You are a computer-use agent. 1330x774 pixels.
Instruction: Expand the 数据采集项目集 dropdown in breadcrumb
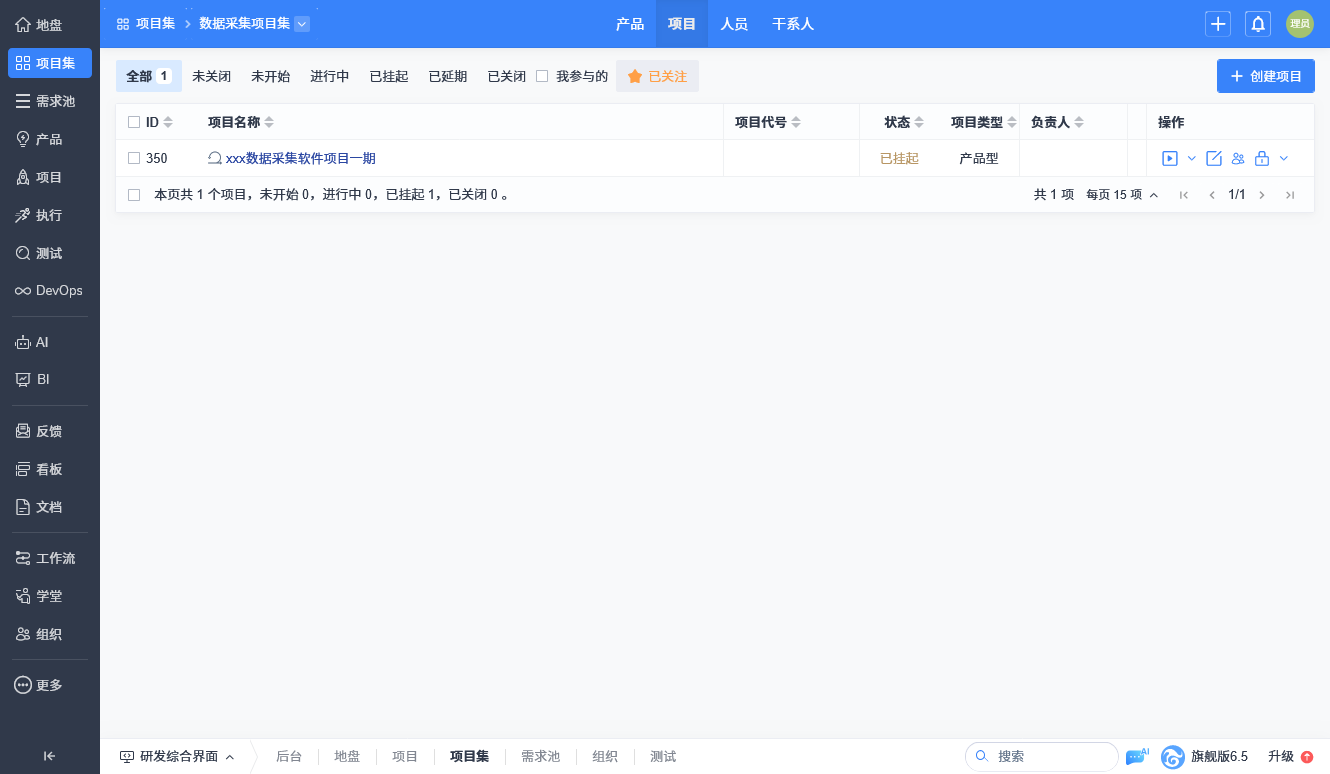(302, 24)
